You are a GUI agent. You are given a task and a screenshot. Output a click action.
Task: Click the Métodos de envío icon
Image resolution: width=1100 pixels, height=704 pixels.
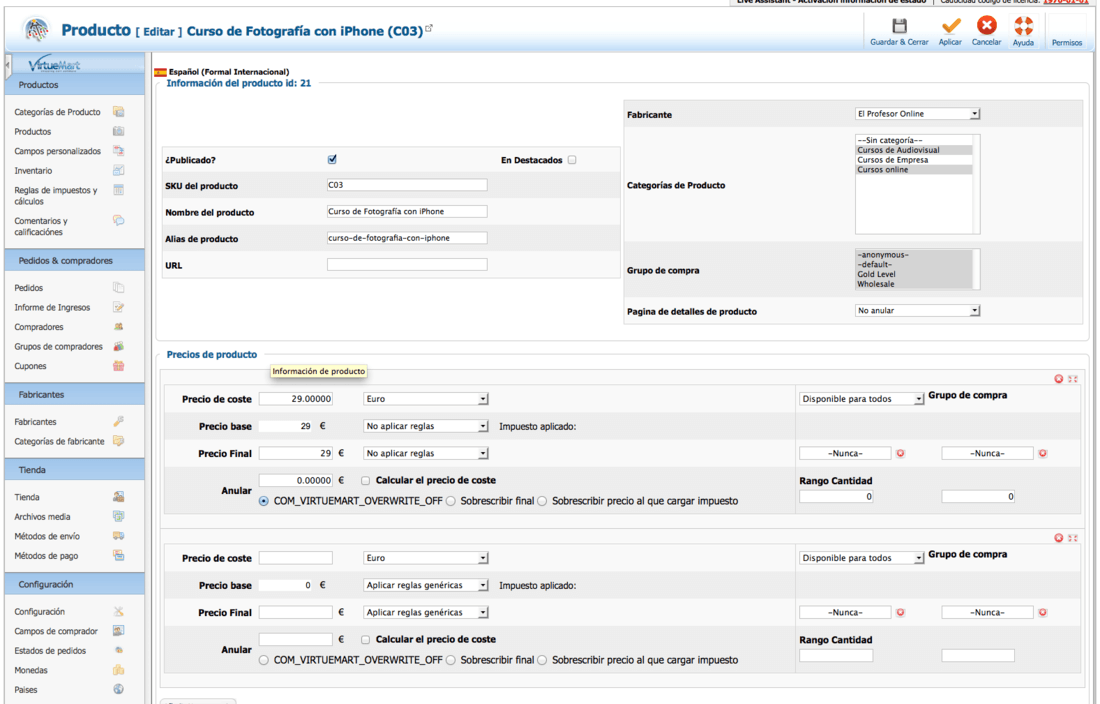click(119, 536)
